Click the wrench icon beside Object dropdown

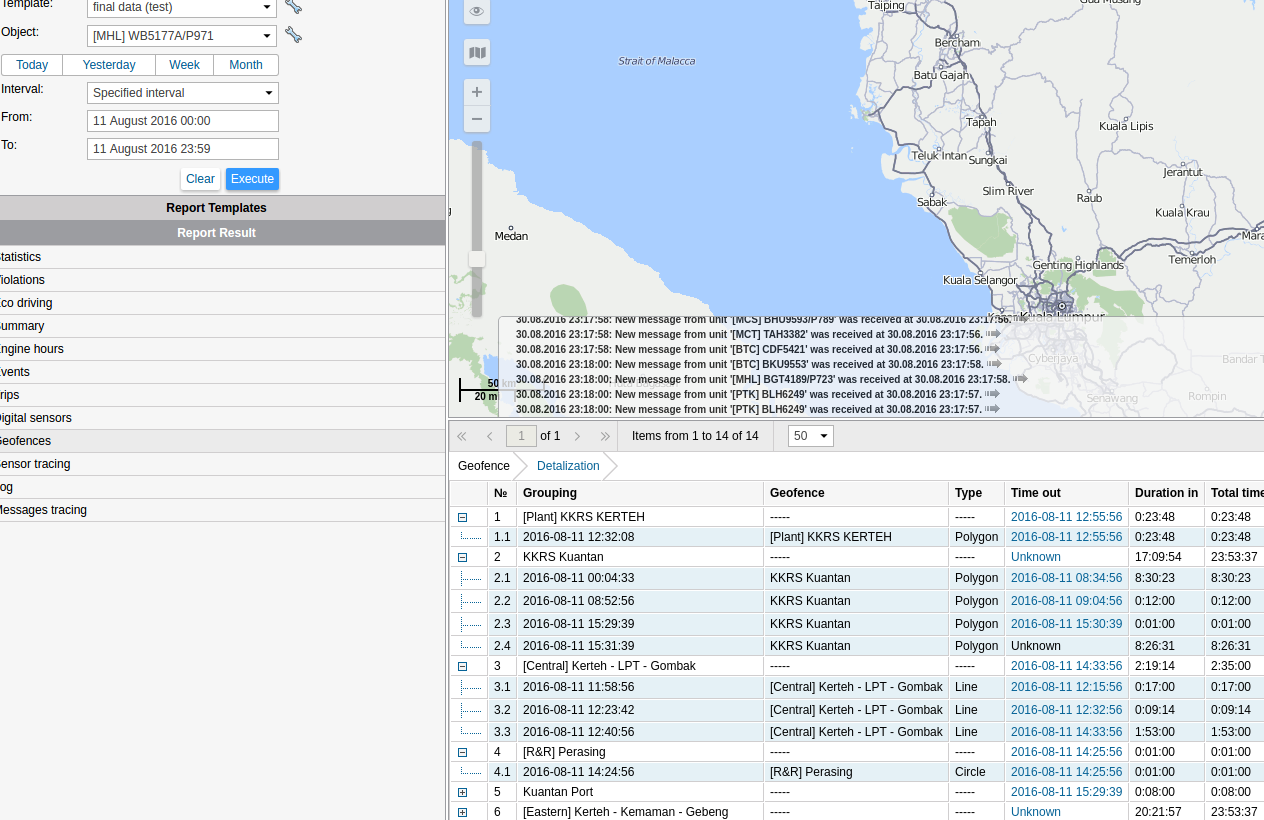pyautogui.click(x=293, y=35)
